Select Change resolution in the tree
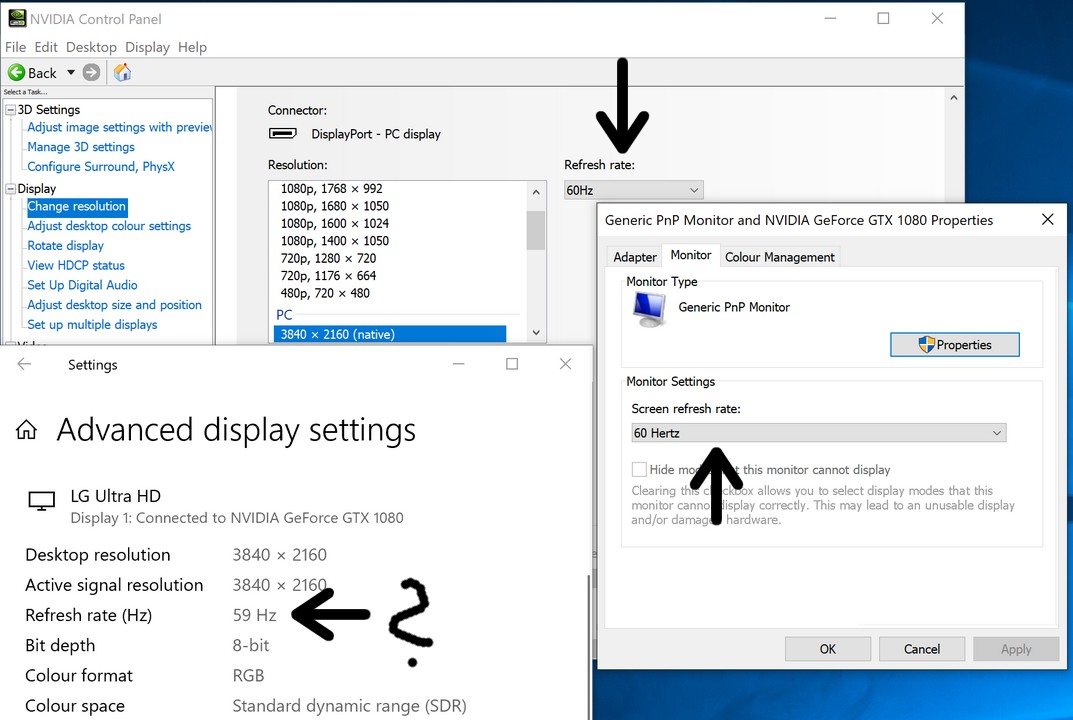This screenshot has height=720, width=1073. (x=77, y=207)
